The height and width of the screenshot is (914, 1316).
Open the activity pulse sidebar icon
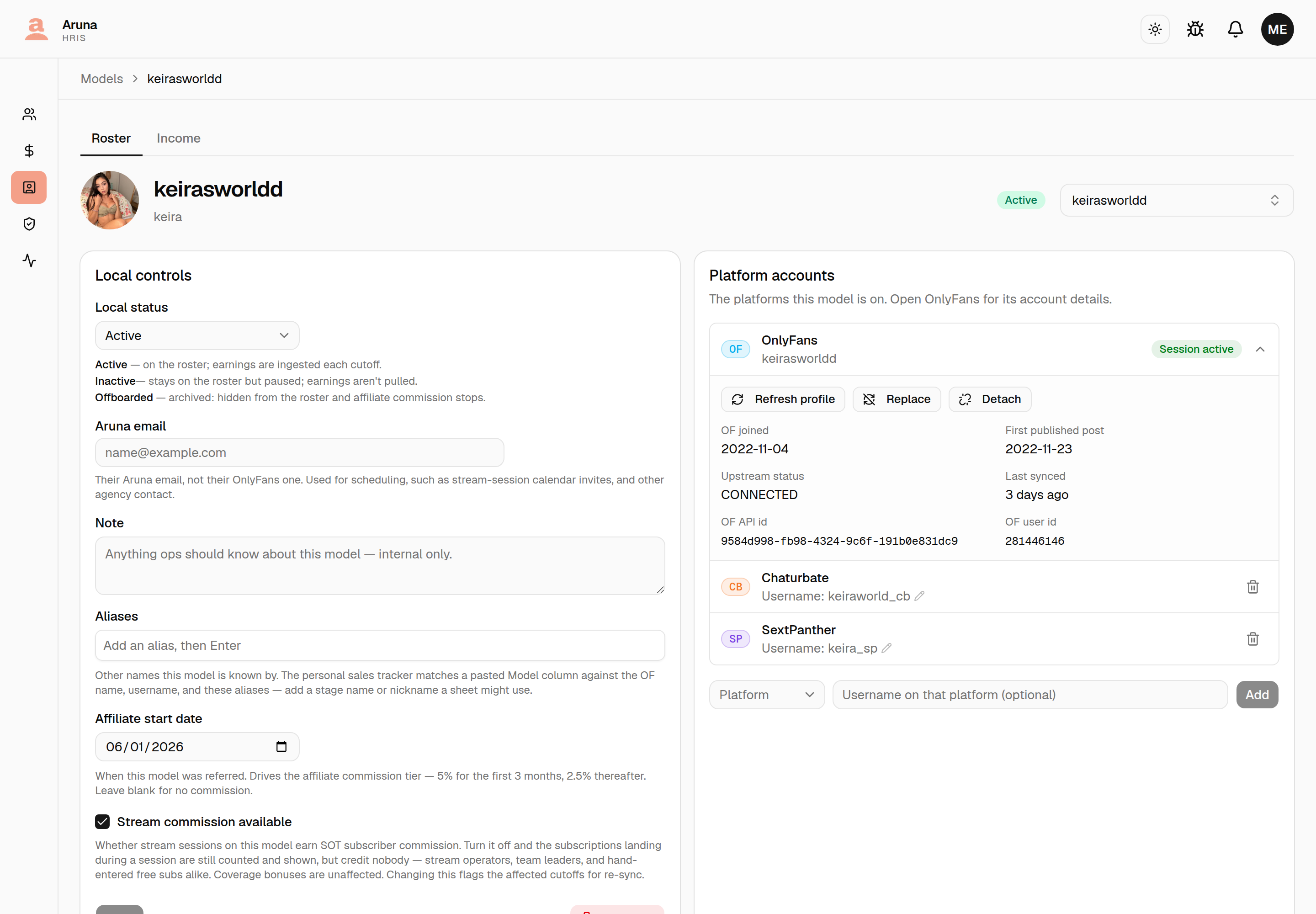[x=29, y=260]
